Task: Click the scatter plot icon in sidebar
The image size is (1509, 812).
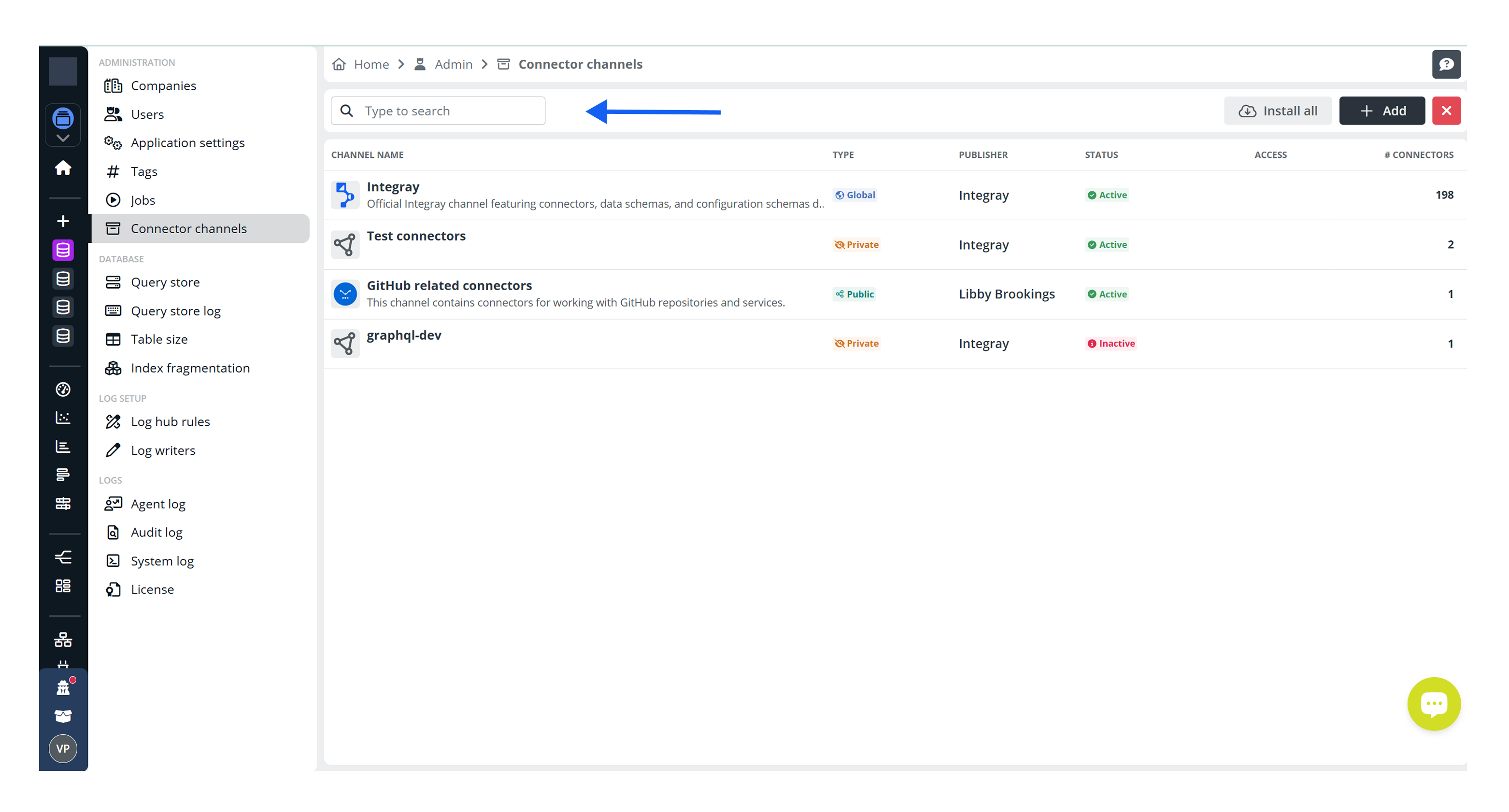Action: tap(63, 418)
